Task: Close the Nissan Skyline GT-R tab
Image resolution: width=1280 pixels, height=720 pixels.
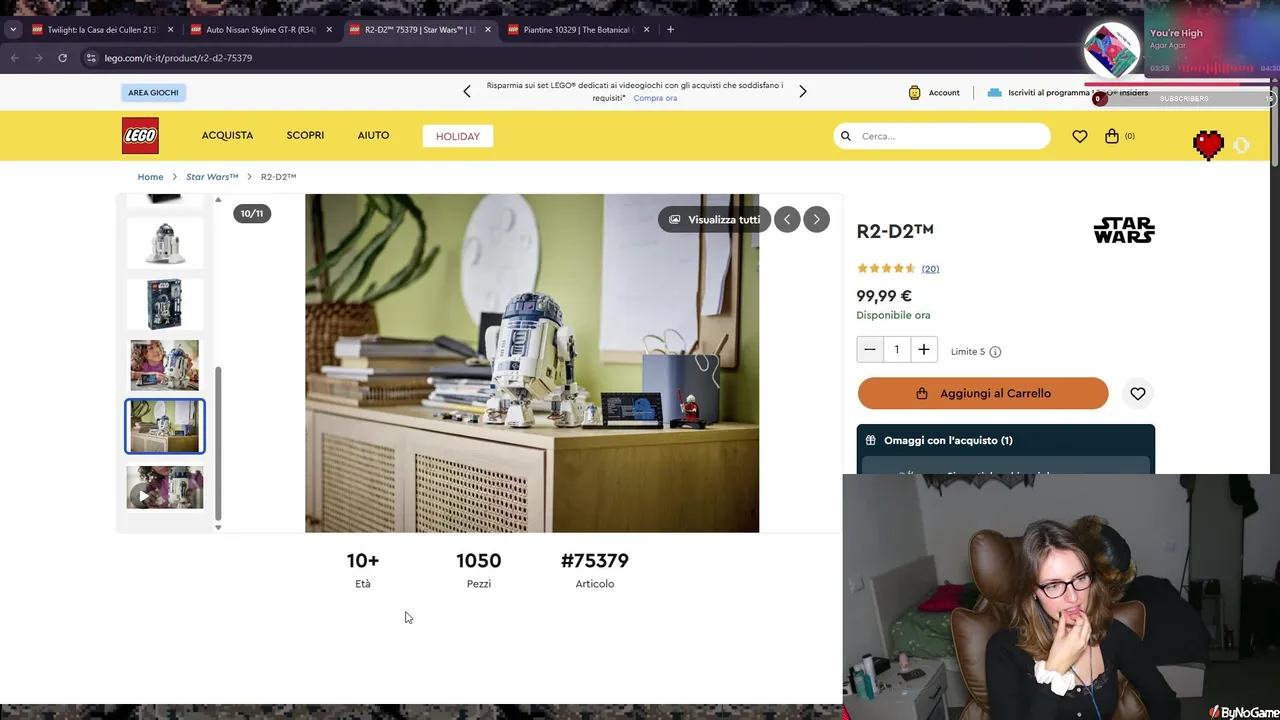Action: click(x=329, y=29)
